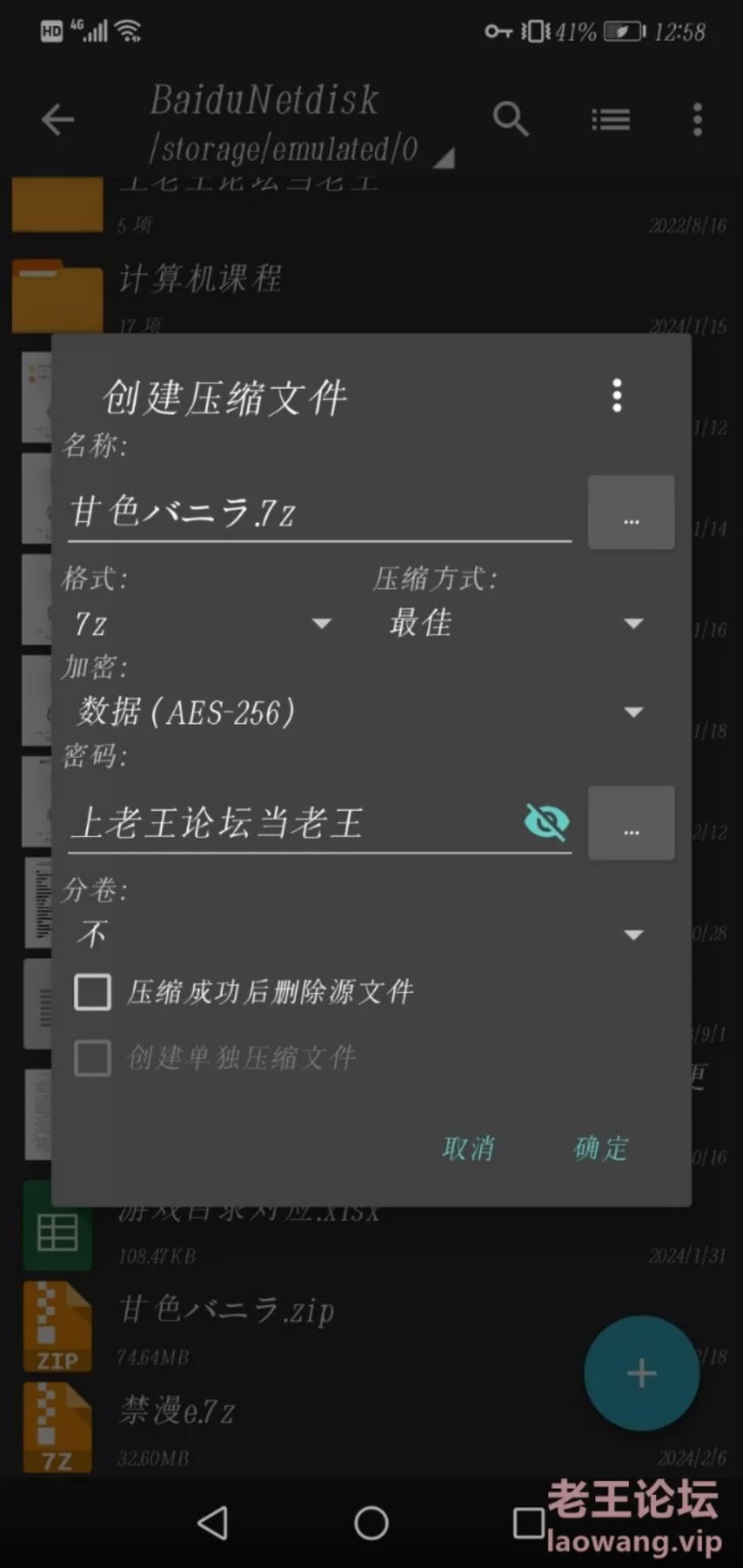Tap the Android home circle button
This screenshot has width=743, height=1568.
[371, 1522]
